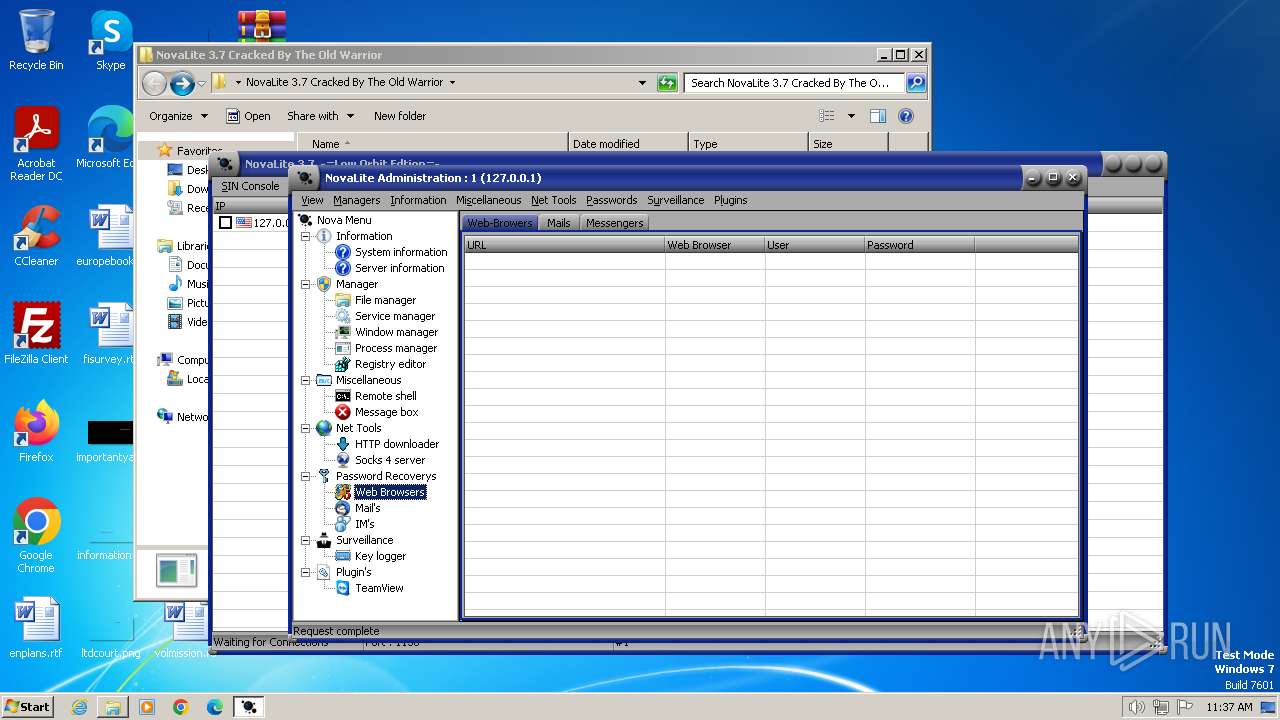
Task: Open Google Chrome desktop icon
Action: click(x=37, y=535)
